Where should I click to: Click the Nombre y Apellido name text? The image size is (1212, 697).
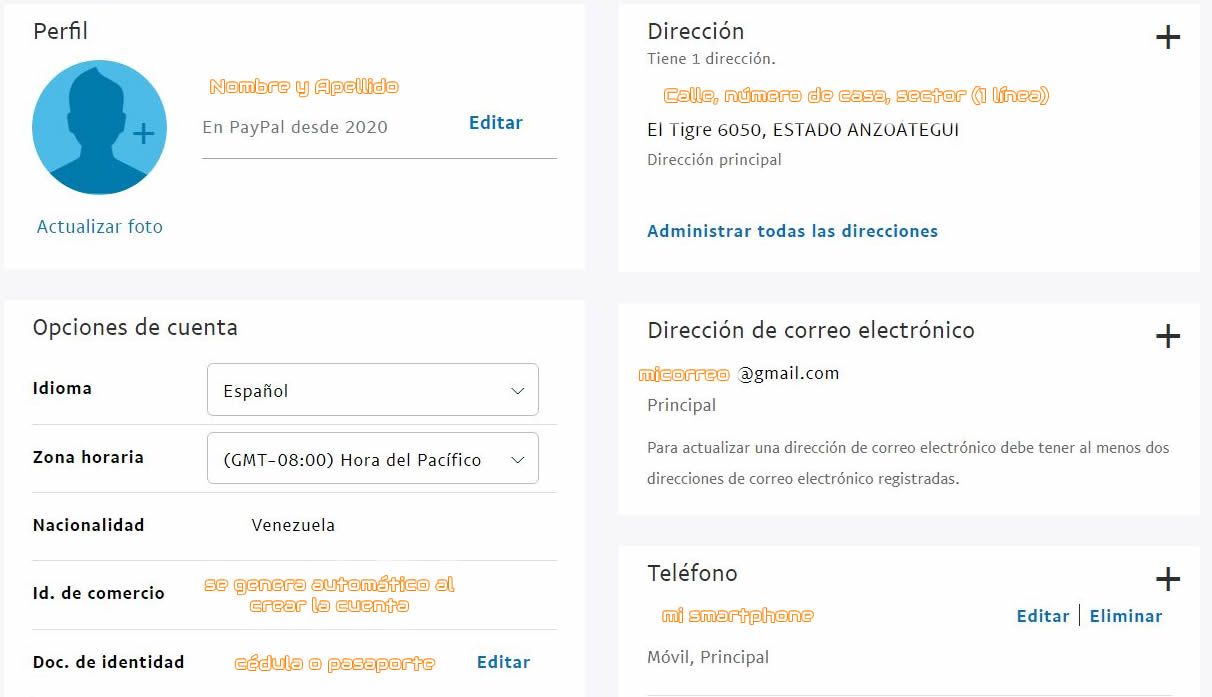tap(304, 87)
